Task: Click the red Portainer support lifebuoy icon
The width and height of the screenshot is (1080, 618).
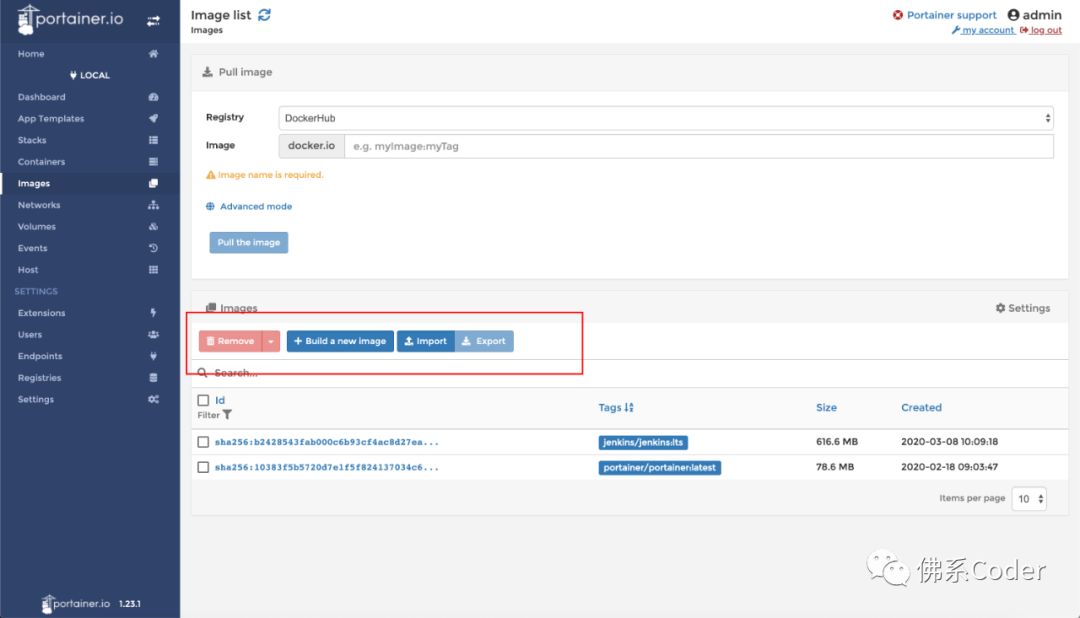Action: (x=897, y=14)
